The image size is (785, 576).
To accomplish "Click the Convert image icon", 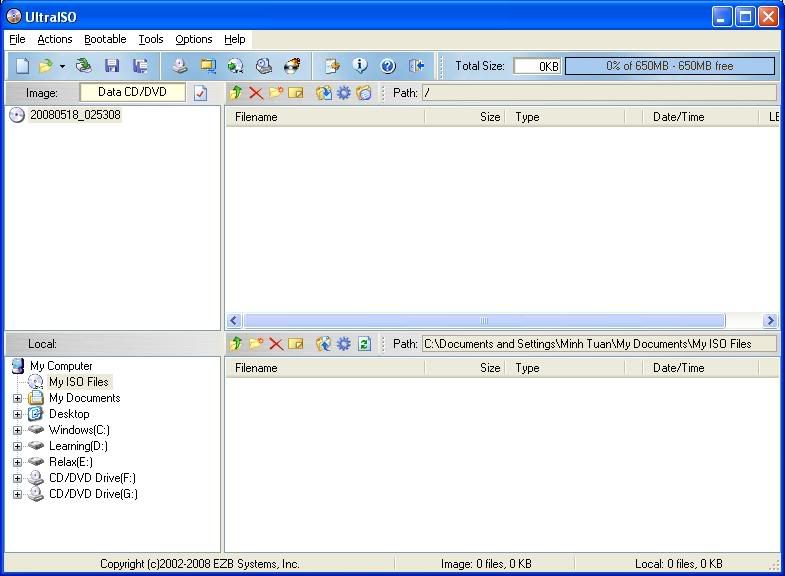I will pyautogui.click(x=208, y=66).
